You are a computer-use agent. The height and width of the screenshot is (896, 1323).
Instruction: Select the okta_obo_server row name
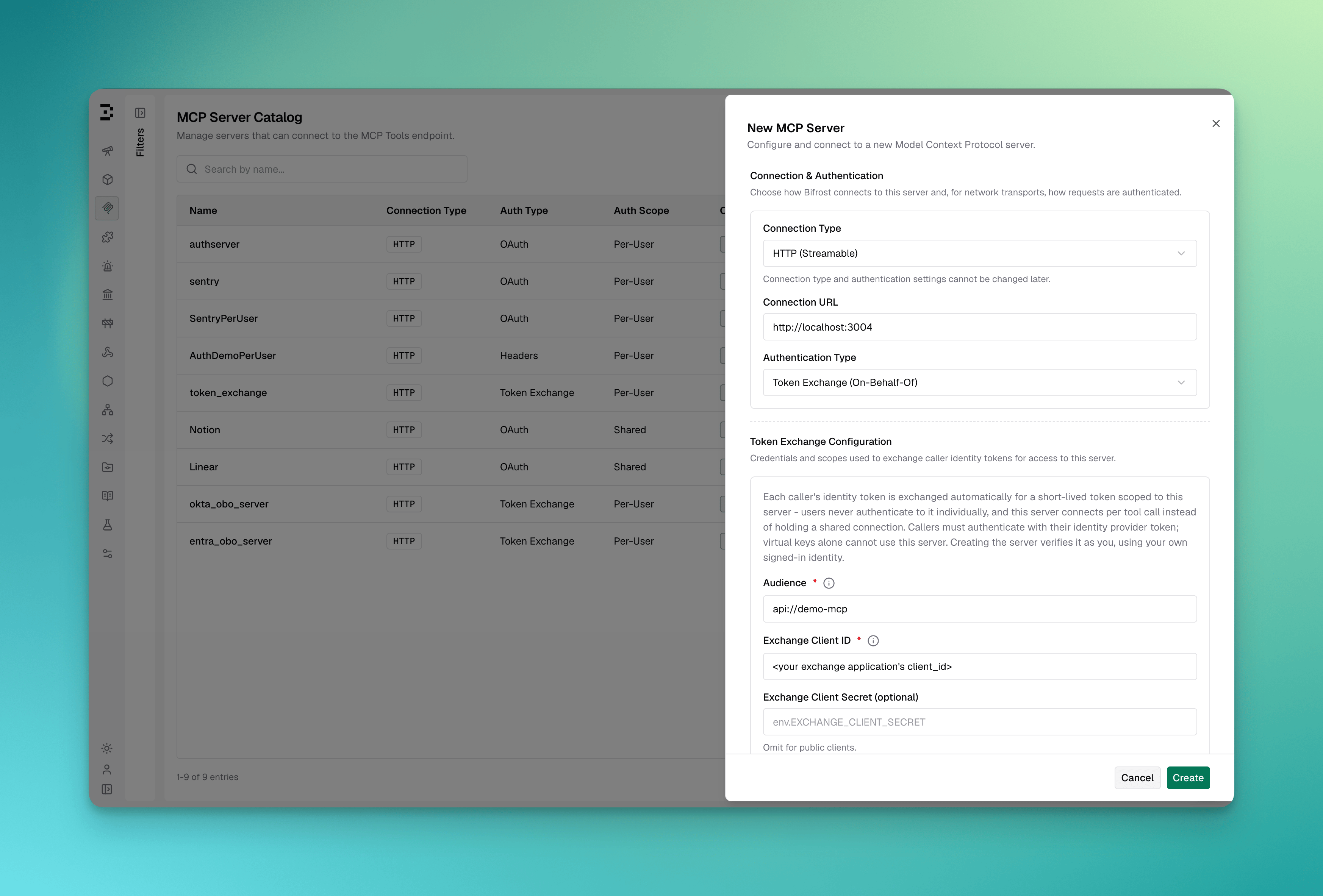pyautogui.click(x=229, y=504)
